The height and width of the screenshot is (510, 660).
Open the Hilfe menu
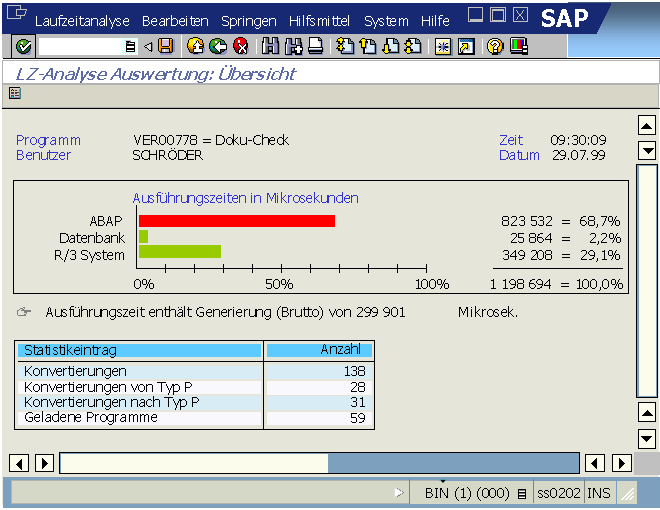click(x=435, y=21)
